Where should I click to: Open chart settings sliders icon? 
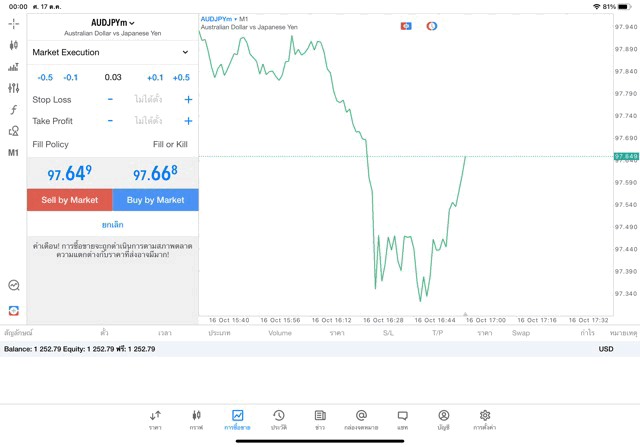(14, 88)
